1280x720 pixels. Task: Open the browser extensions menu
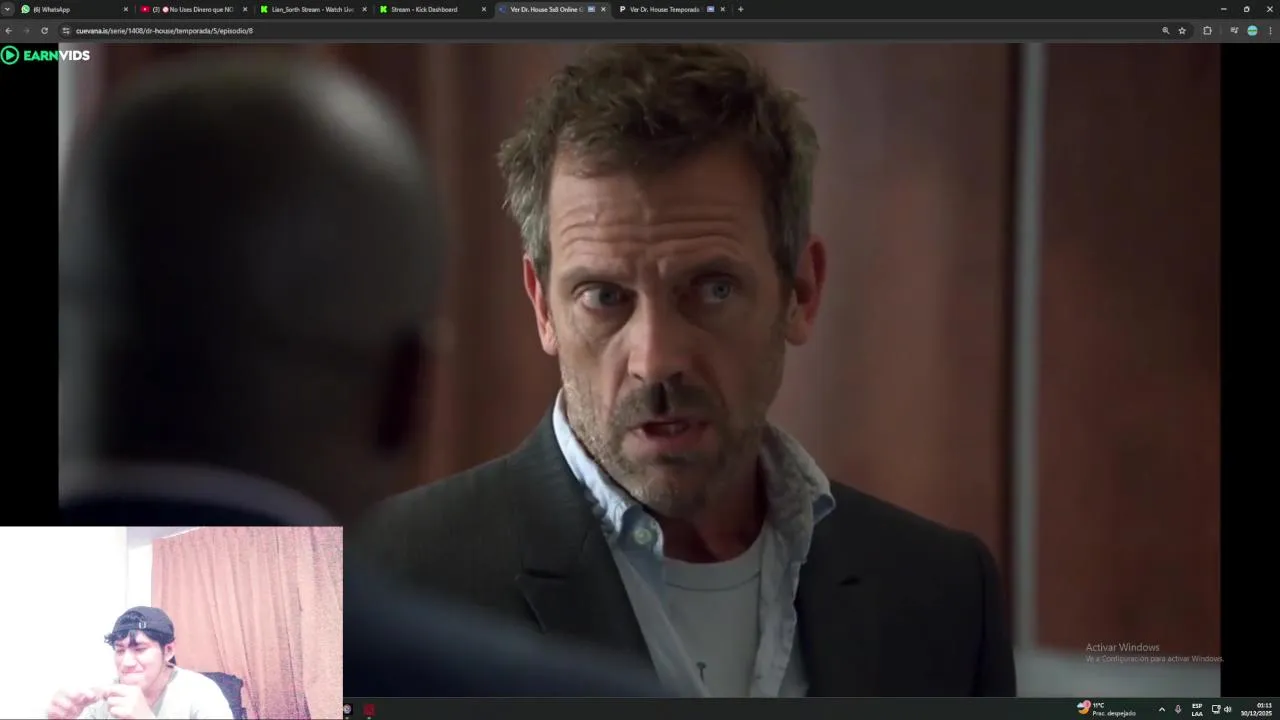pyautogui.click(x=1207, y=31)
